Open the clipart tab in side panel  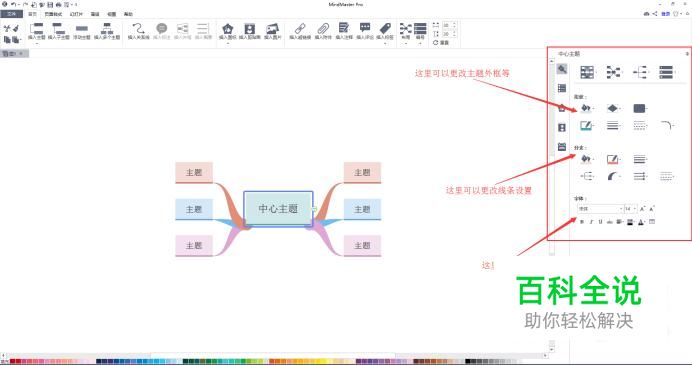pyautogui.click(x=562, y=128)
